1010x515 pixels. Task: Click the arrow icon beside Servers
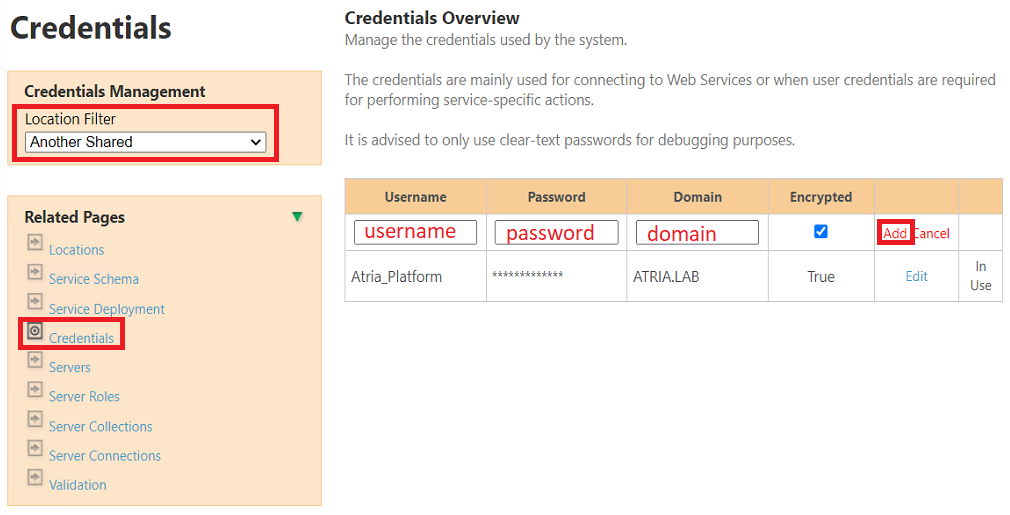(35, 360)
